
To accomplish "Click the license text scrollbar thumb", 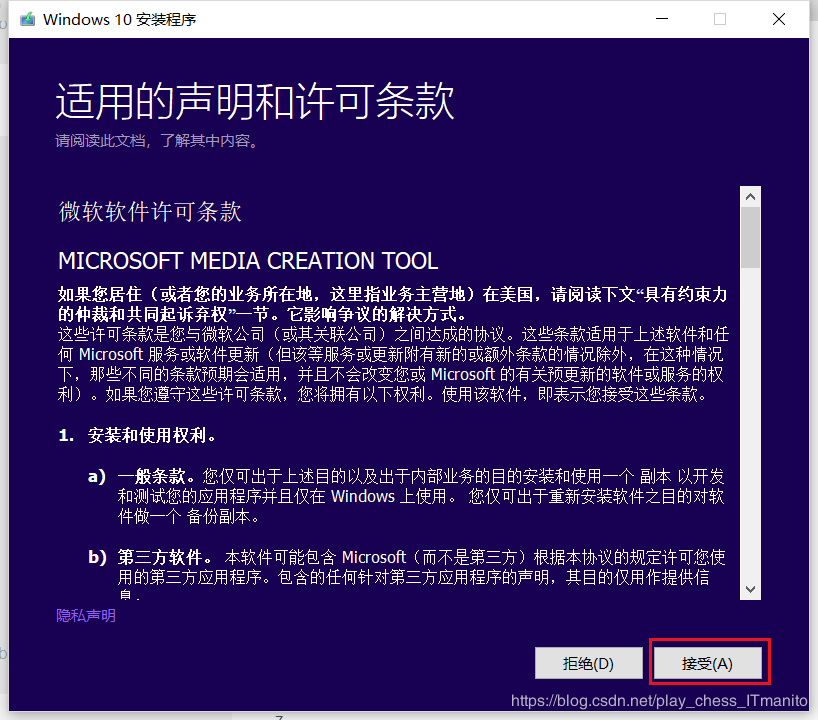I will (750, 238).
